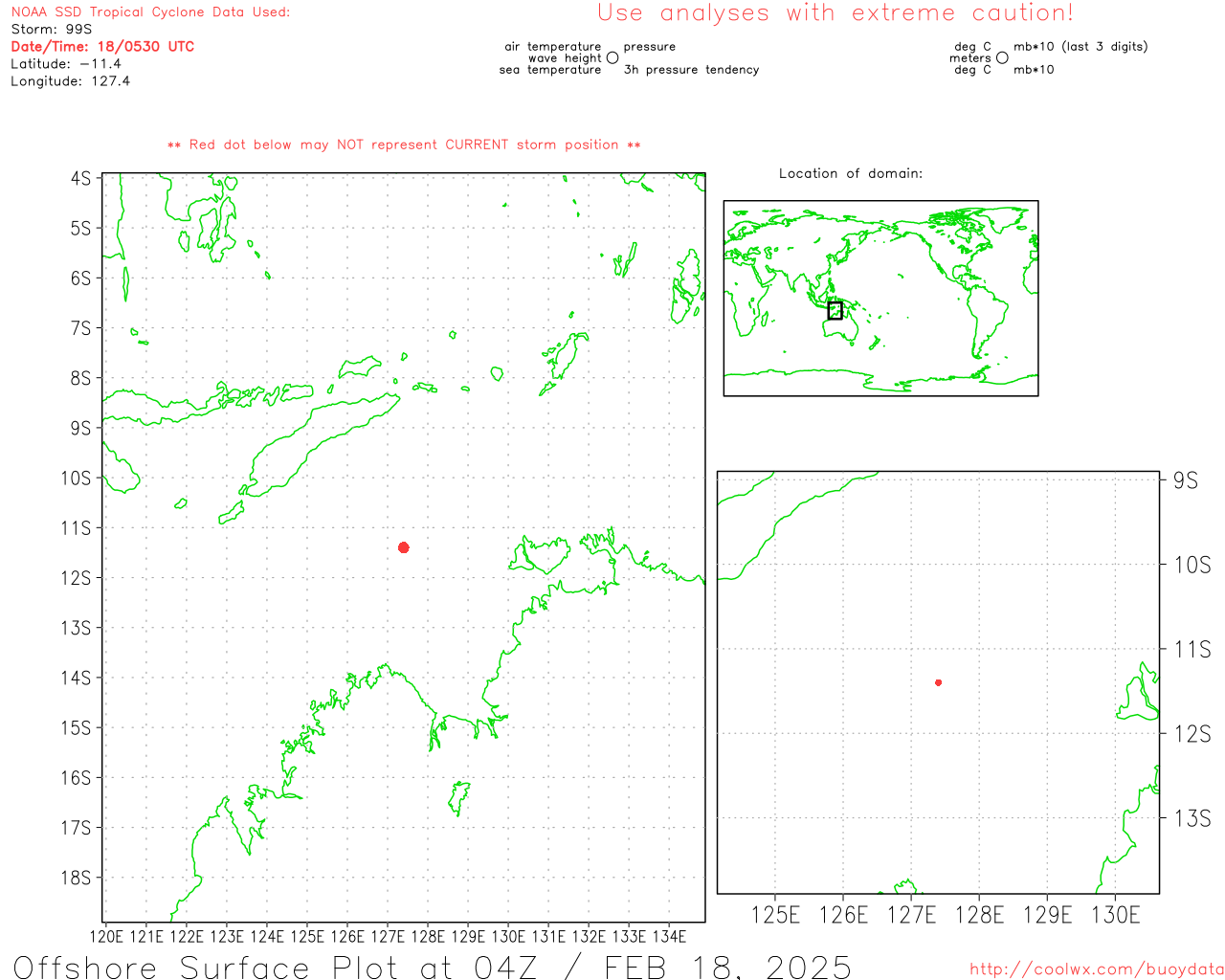1225x980 pixels.
Task: Click the 'sea temperature' legend label
Action: 550,70
